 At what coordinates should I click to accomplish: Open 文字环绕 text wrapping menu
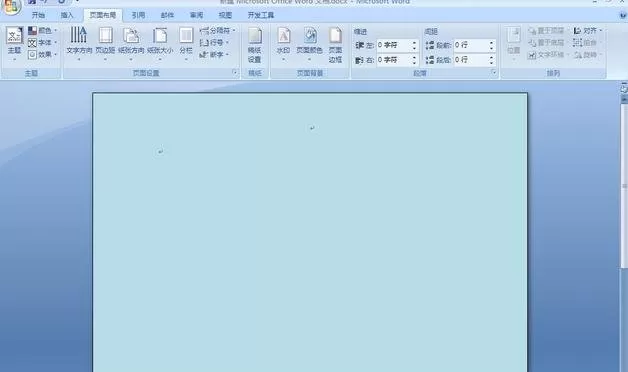tap(548, 55)
